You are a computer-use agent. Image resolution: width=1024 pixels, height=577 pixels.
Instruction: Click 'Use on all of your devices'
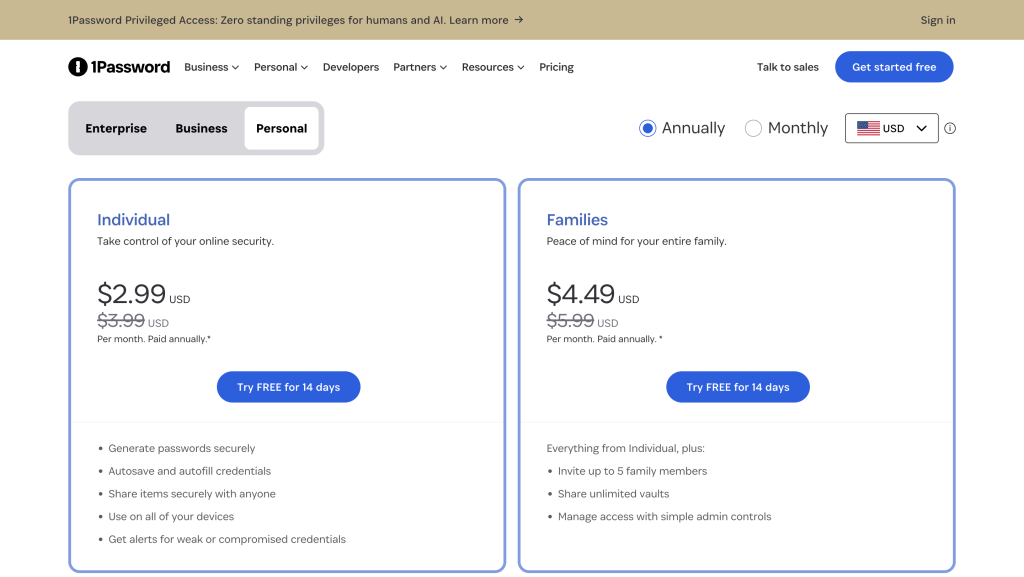pos(171,516)
